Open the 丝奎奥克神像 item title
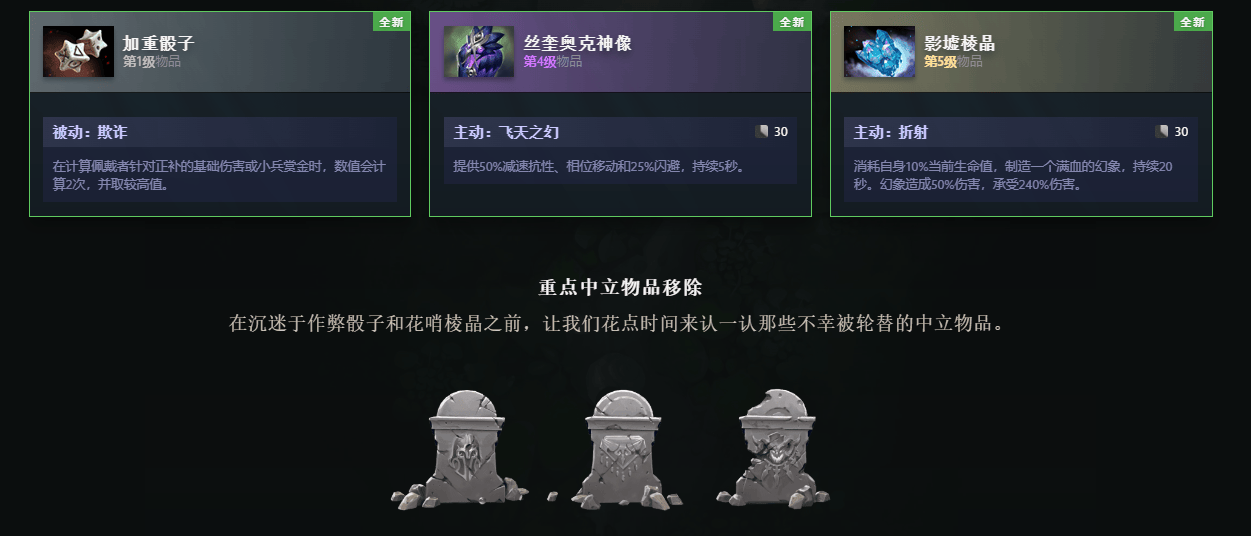This screenshot has height=536, width=1251. [x=577, y=43]
